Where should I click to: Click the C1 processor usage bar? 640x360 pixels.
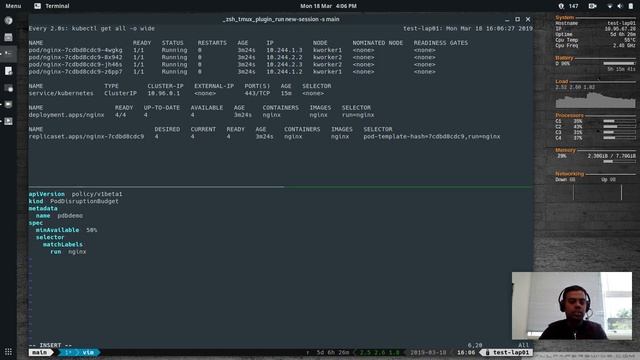pos(619,121)
